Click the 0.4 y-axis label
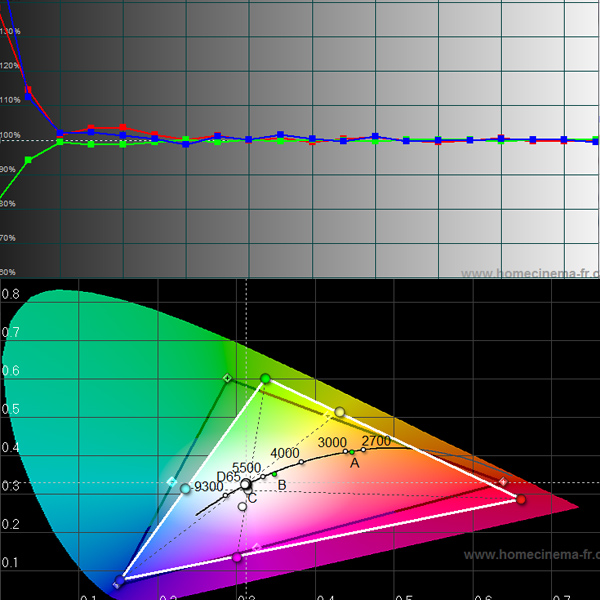The image size is (600, 600). [11, 447]
